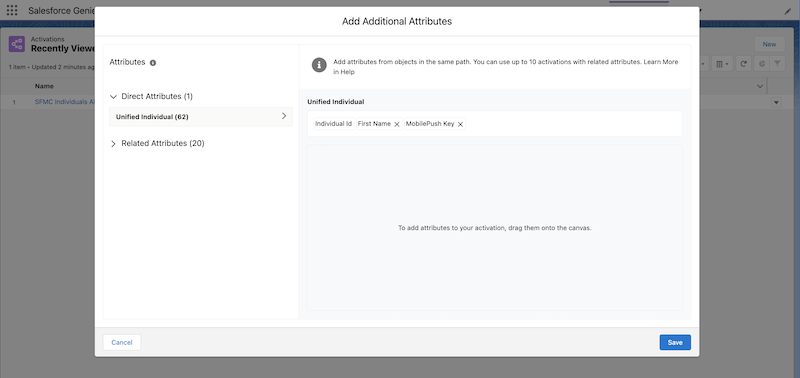Image resolution: width=800 pixels, height=378 pixels.
Task: Click the MobilePush Key pill label
Action: pos(430,124)
